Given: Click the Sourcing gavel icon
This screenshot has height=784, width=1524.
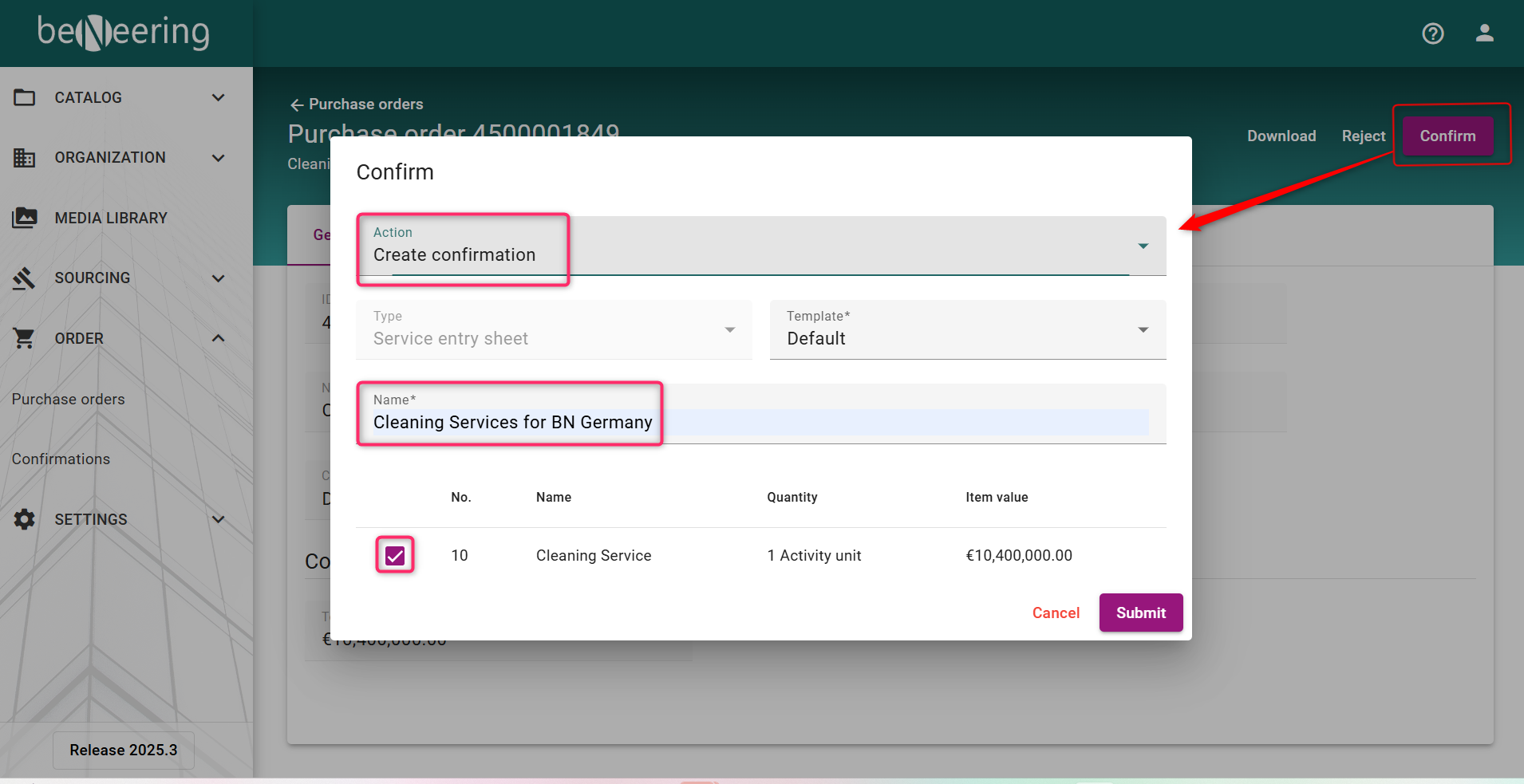Looking at the screenshot, I should tap(25, 278).
